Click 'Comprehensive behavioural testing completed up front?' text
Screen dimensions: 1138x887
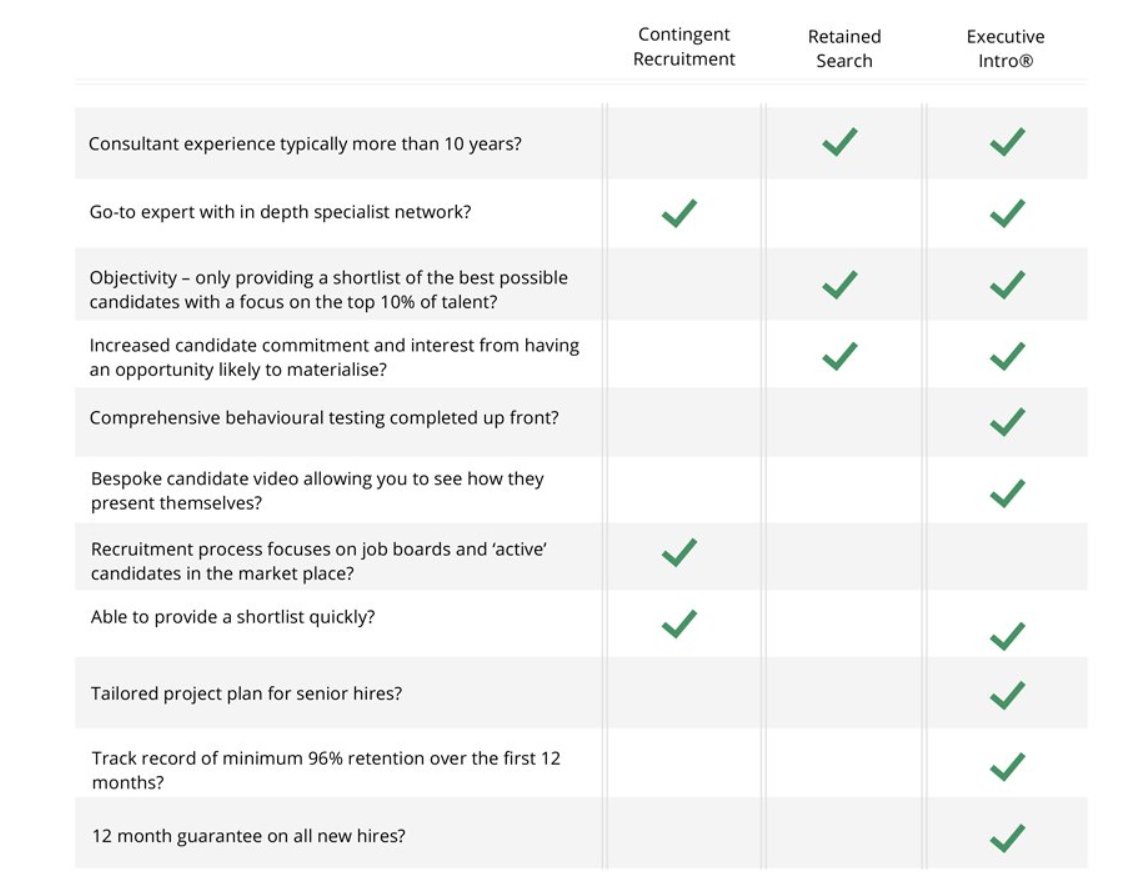[324, 418]
